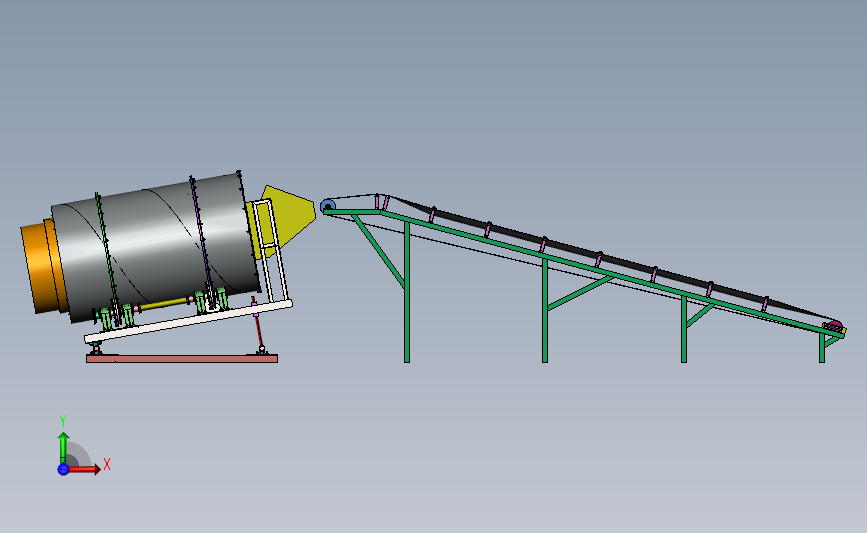Select the yellow cone-shaped discharge hopper
This screenshot has height=533, width=867.
tap(289, 215)
